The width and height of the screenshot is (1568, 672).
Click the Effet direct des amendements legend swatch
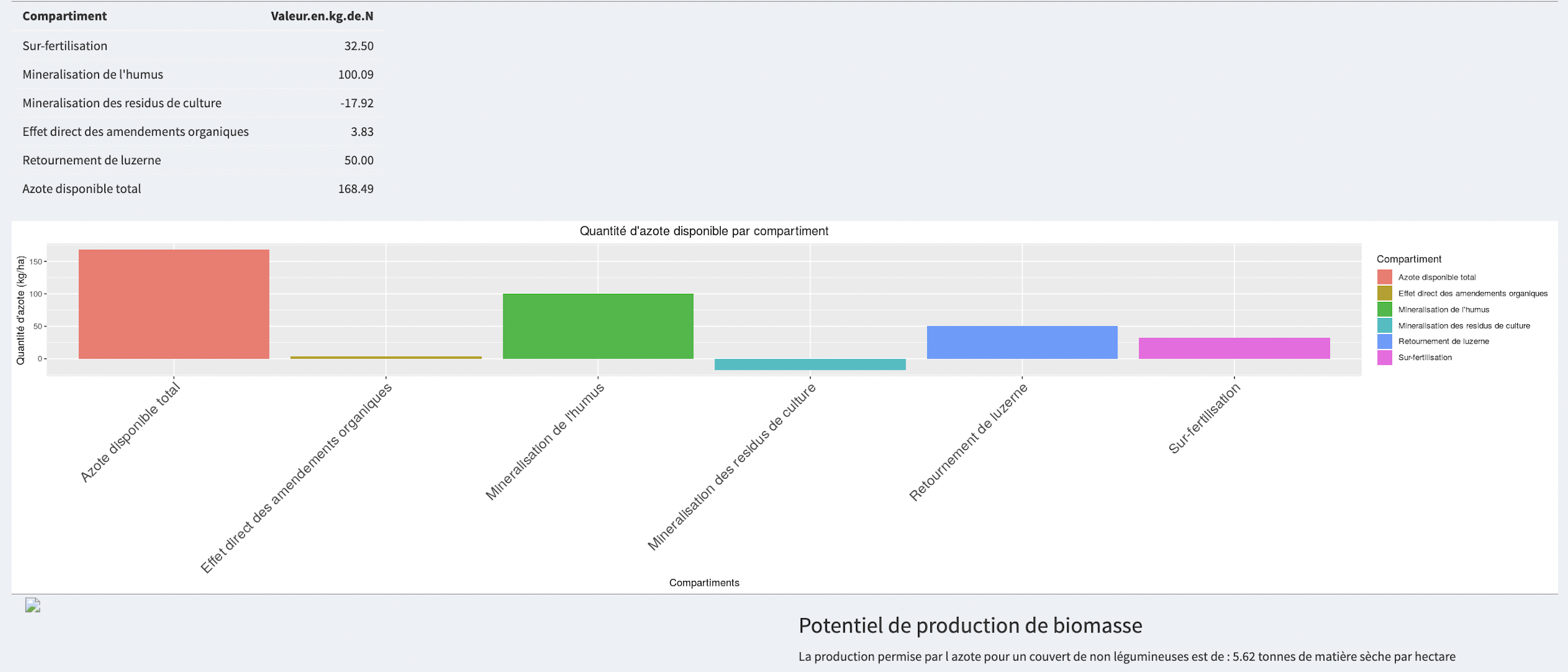(1385, 293)
